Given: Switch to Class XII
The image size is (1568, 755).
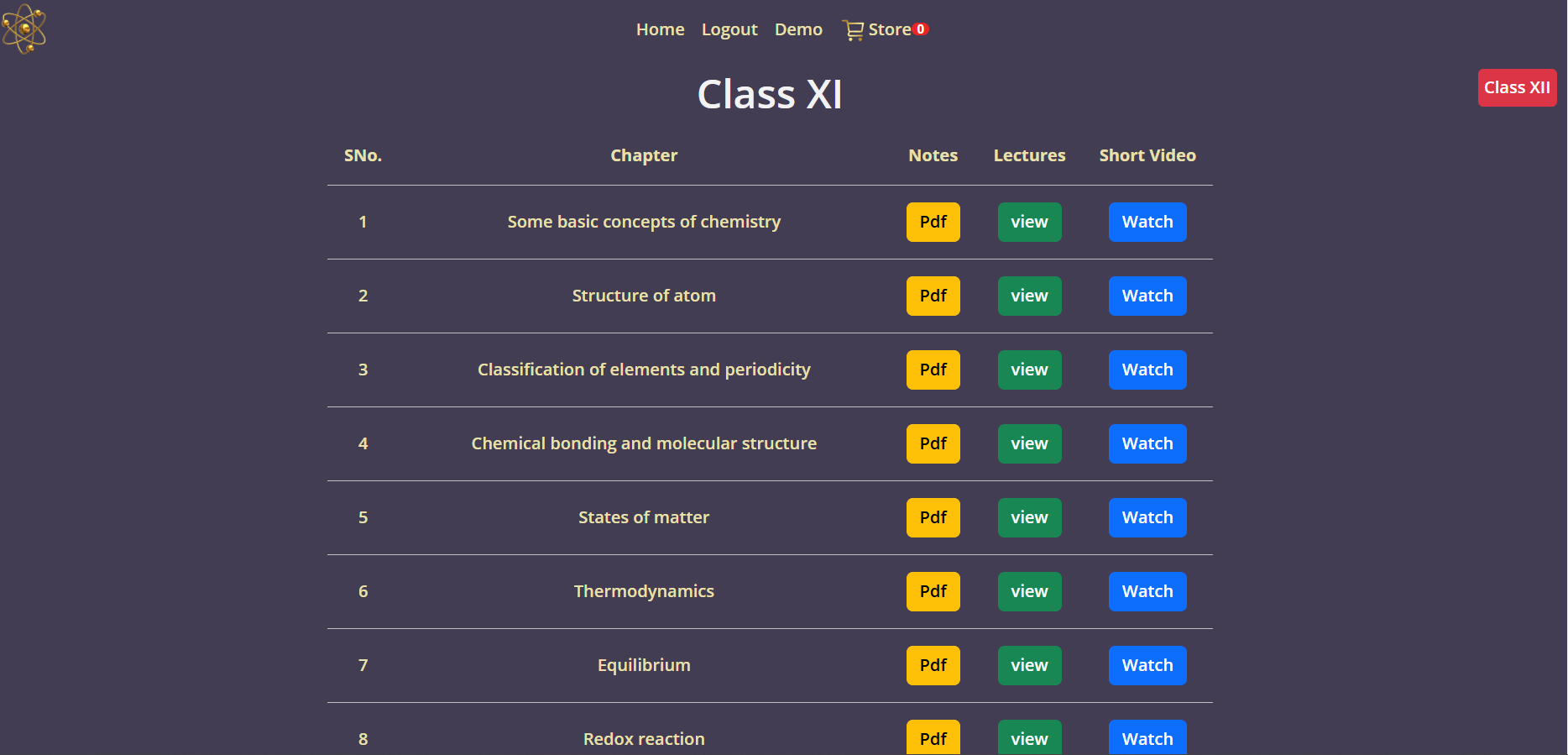Looking at the screenshot, I should point(1516,87).
